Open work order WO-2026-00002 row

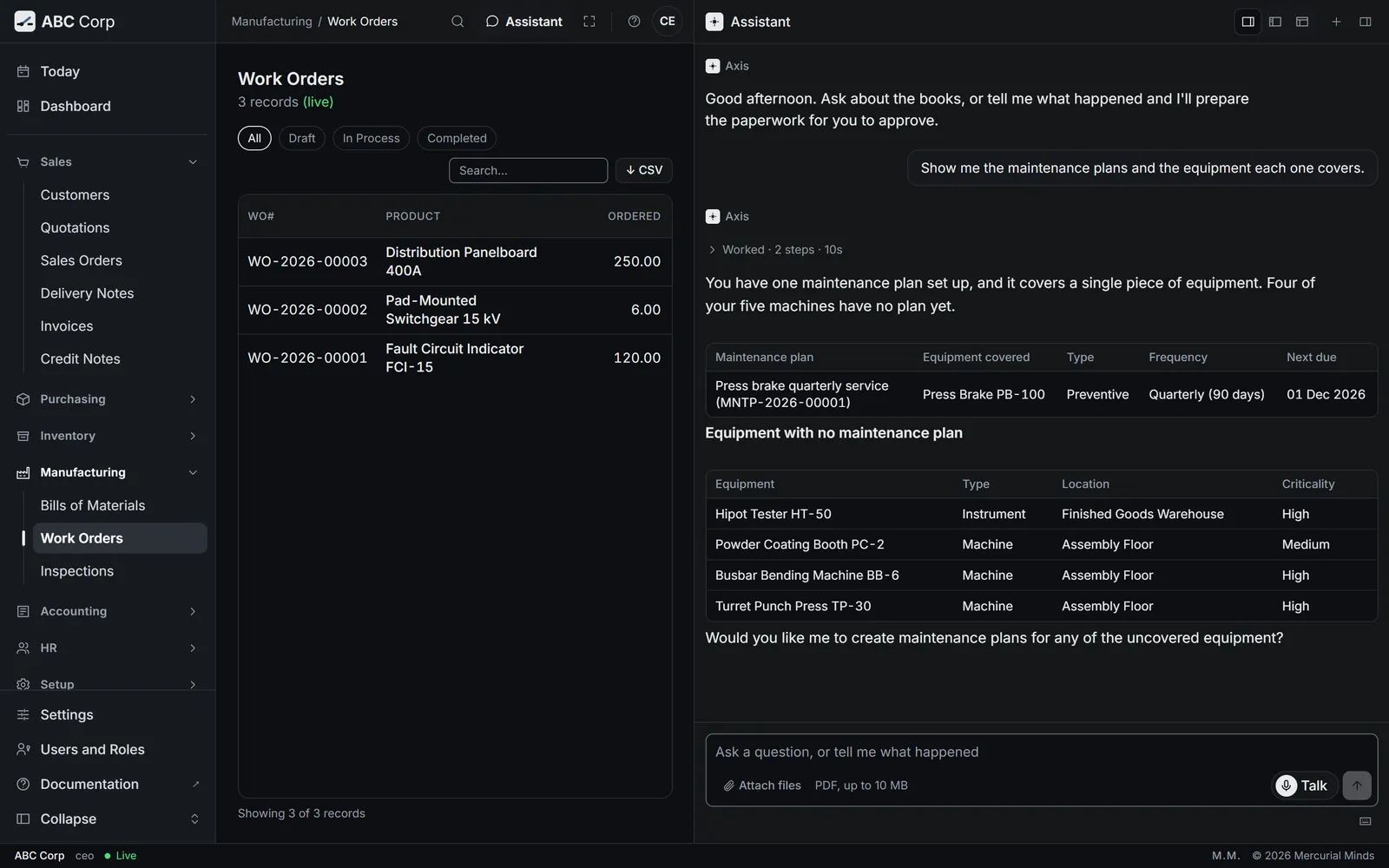coord(455,310)
